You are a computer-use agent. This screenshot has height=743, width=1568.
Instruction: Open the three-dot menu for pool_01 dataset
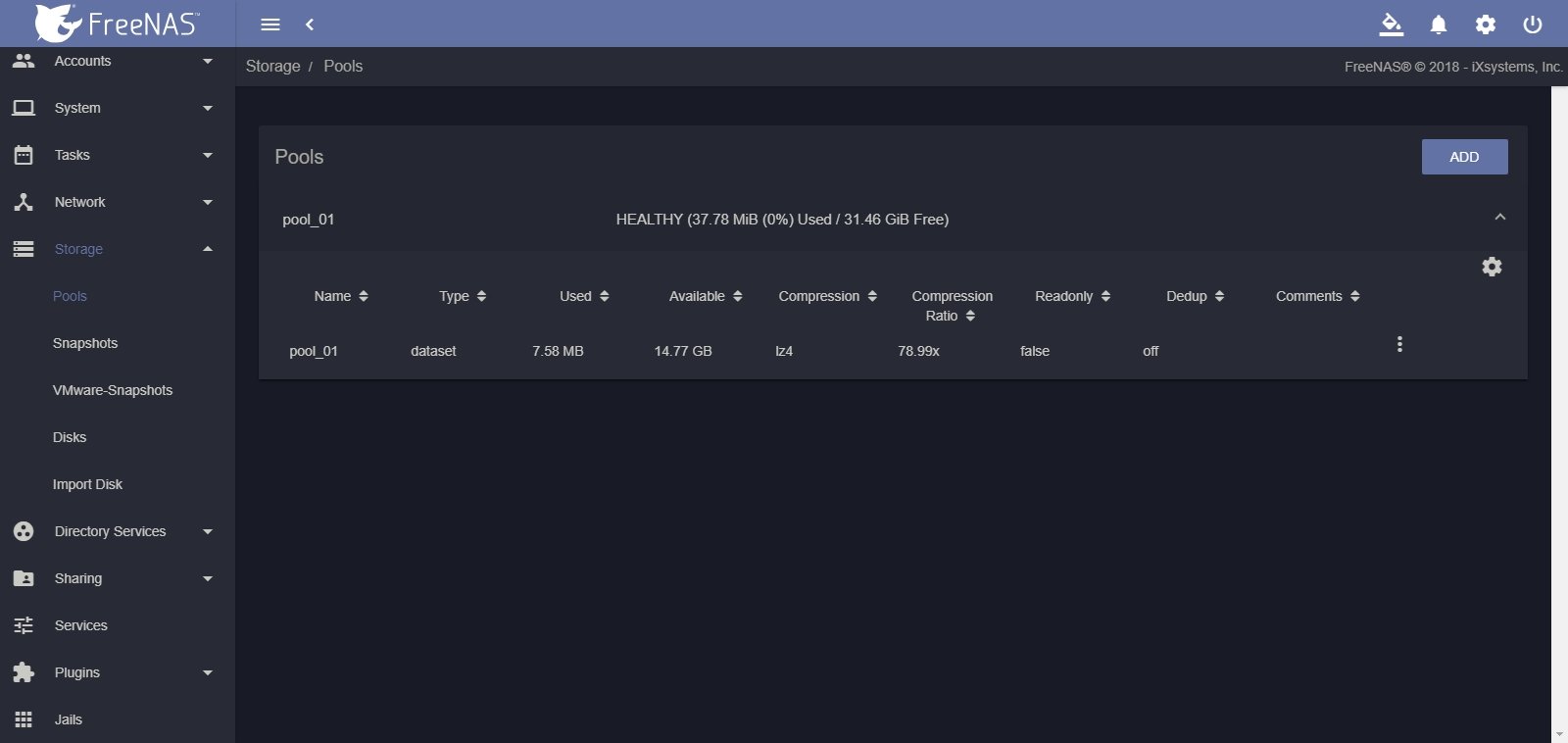pyautogui.click(x=1398, y=344)
